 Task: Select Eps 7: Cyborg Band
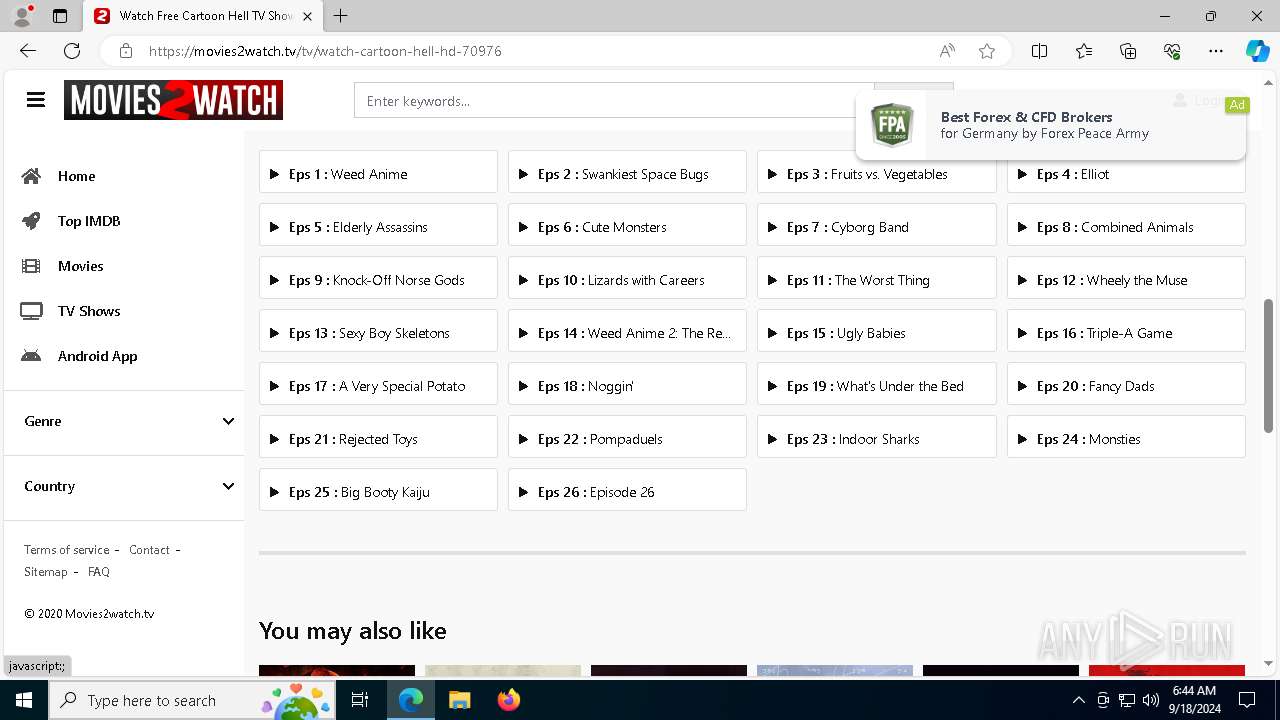(877, 227)
